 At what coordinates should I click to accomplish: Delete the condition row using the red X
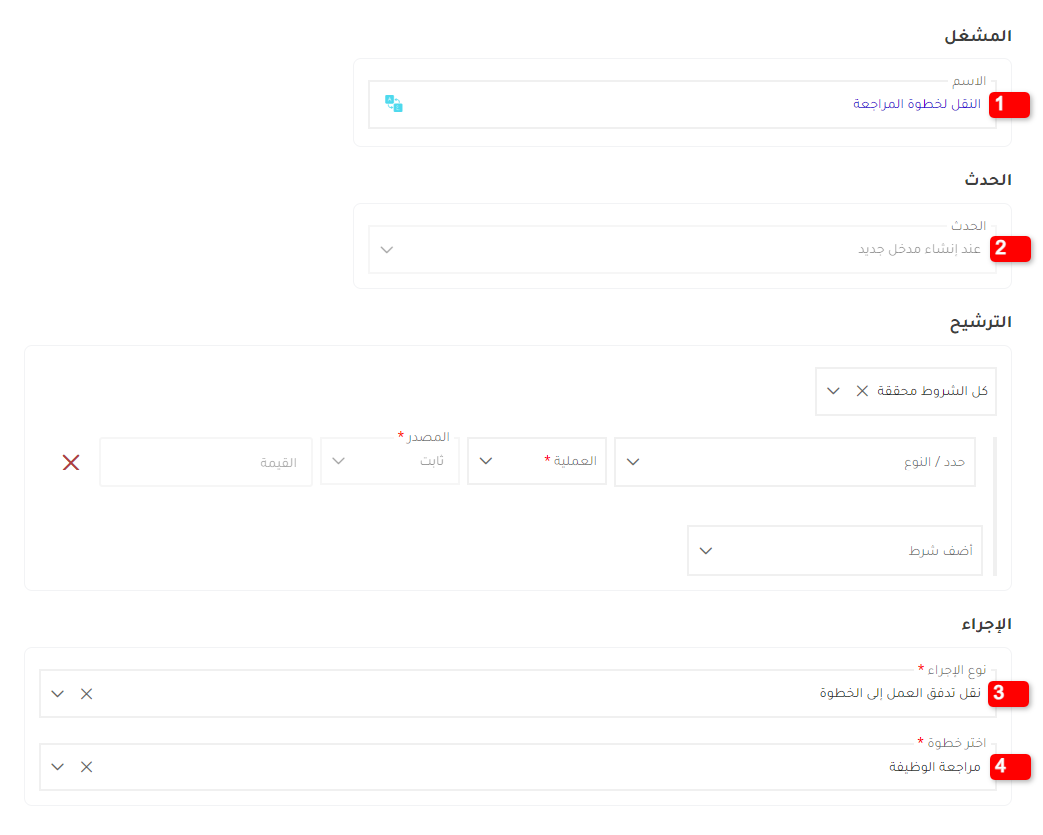70,462
